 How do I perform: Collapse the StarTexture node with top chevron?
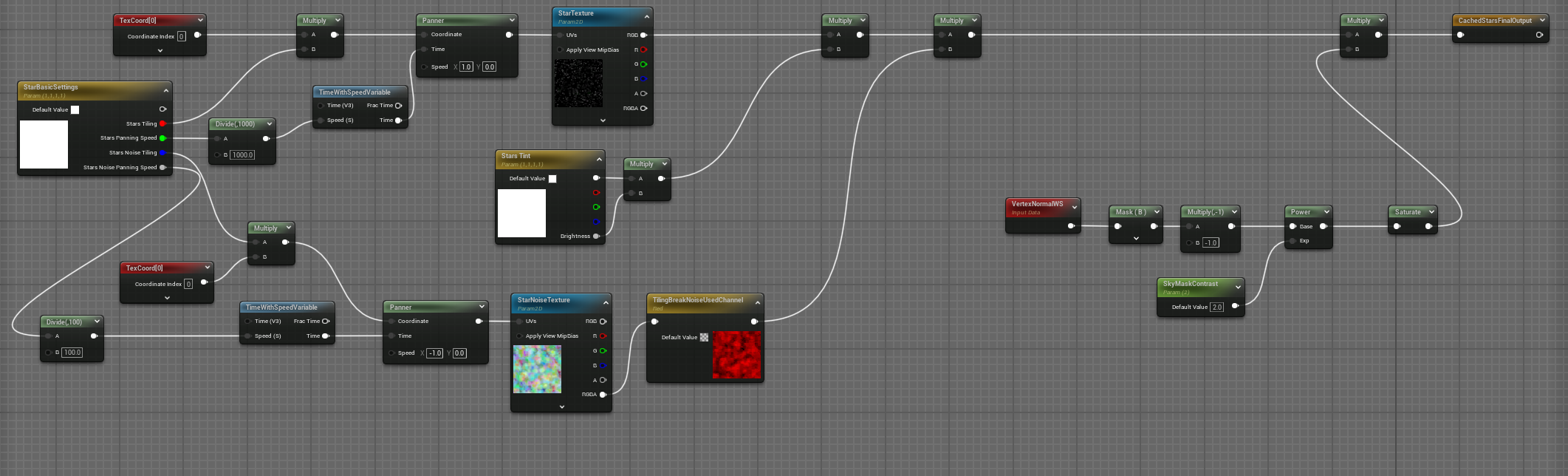tap(647, 17)
